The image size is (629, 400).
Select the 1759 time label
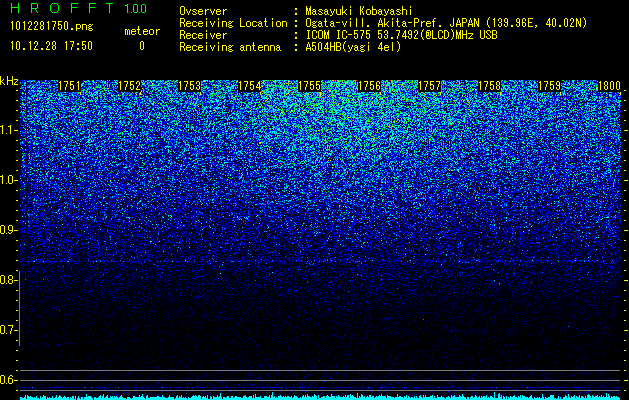click(x=549, y=86)
